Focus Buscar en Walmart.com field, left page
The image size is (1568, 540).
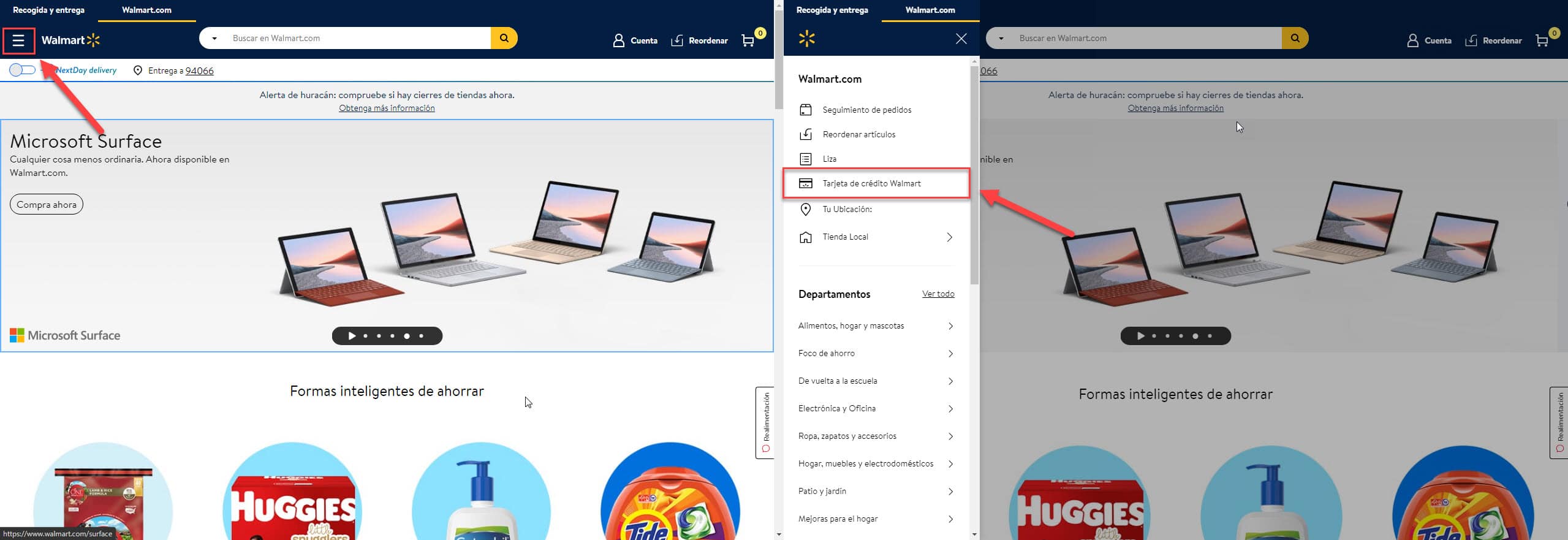coord(358,38)
